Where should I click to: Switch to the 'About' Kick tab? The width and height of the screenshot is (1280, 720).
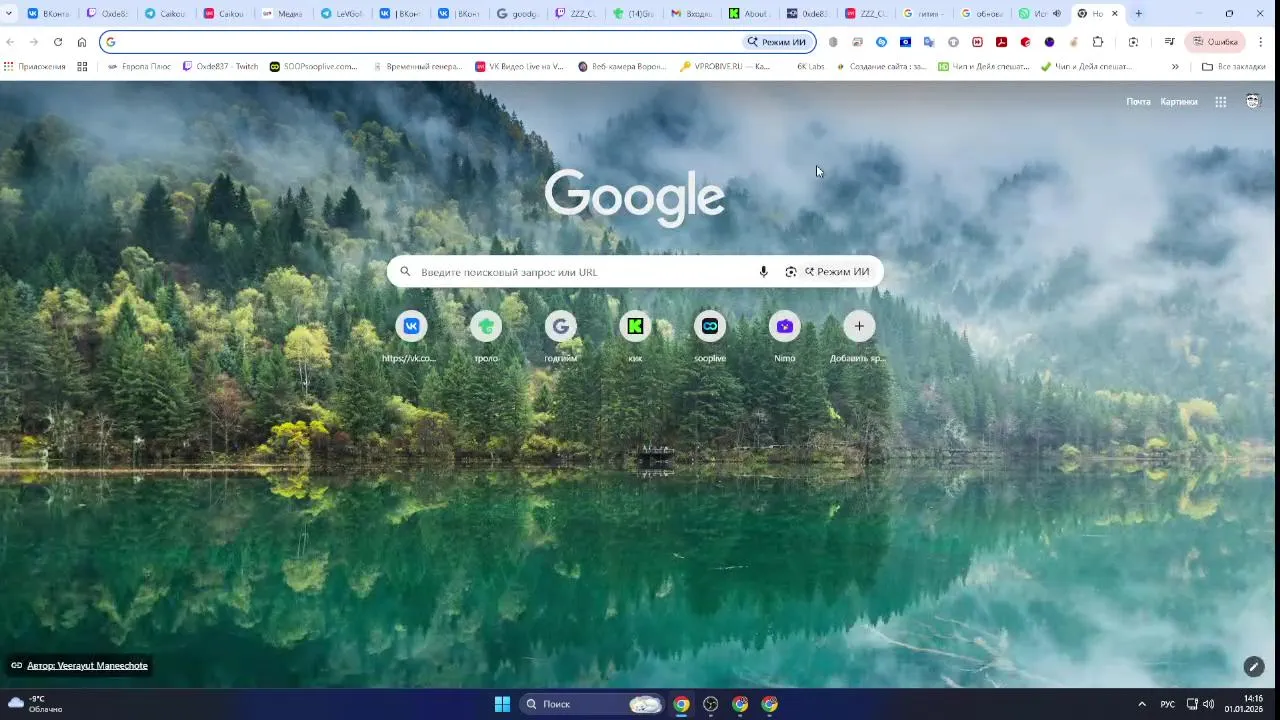(x=750, y=14)
